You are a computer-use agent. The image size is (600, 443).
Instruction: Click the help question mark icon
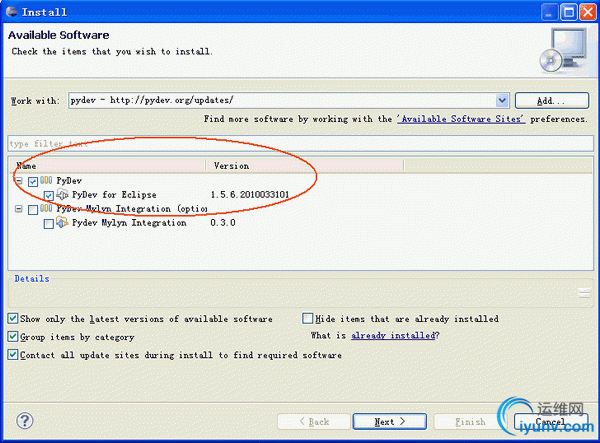(x=25, y=421)
